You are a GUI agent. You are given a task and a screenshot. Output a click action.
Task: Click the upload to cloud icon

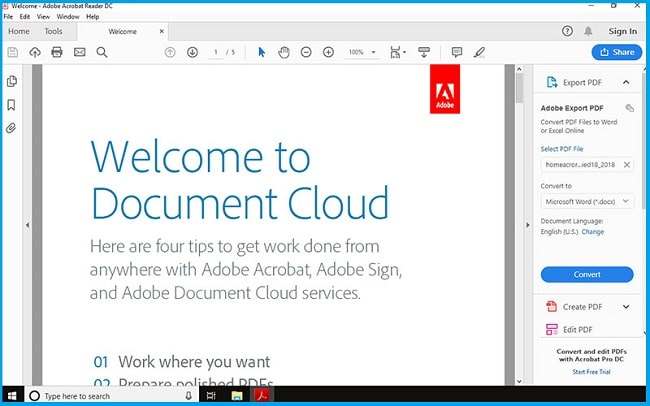coord(35,52)
